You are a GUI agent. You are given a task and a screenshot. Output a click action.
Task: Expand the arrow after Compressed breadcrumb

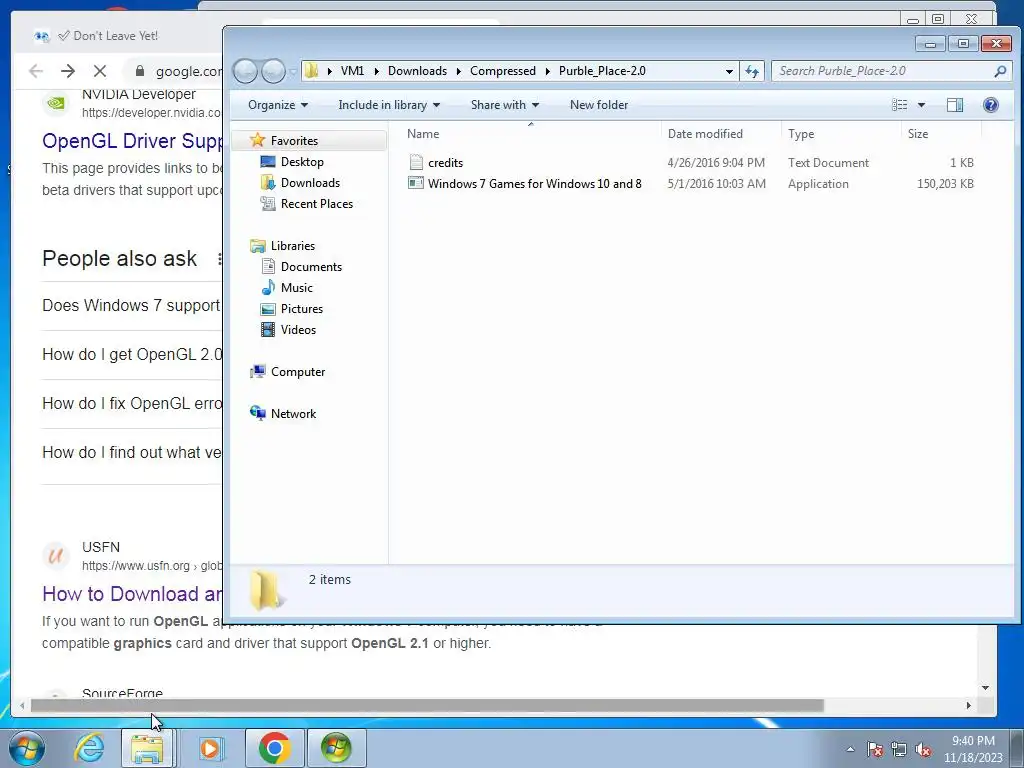coord(547,71)
